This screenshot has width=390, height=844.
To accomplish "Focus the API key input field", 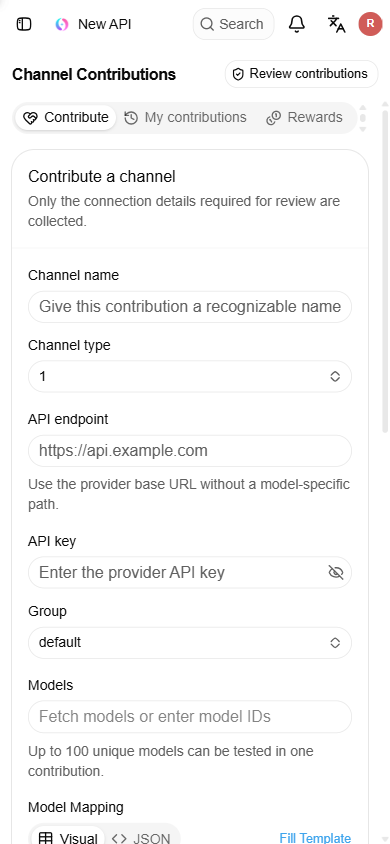I will pyautogui.click(x=190, y=572).
